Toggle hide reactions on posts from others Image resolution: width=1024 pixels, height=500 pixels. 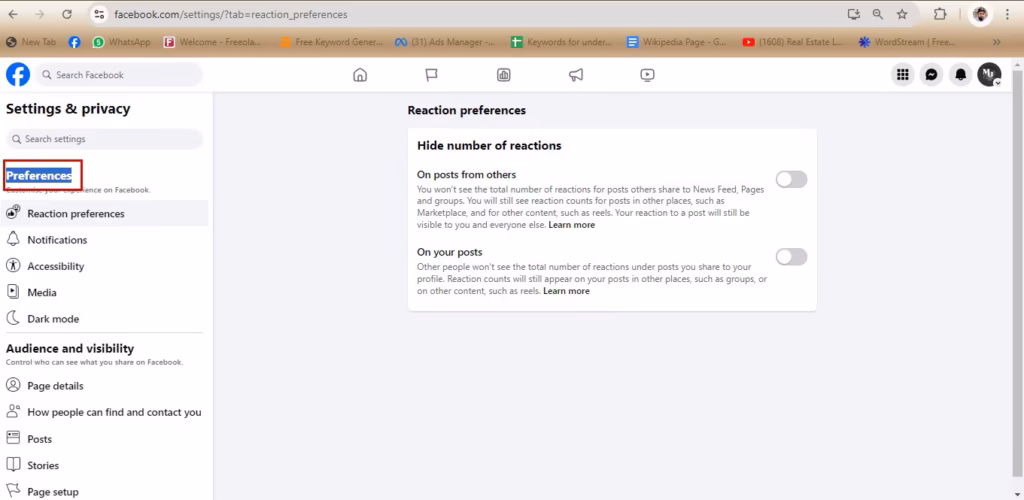(792, 180)
